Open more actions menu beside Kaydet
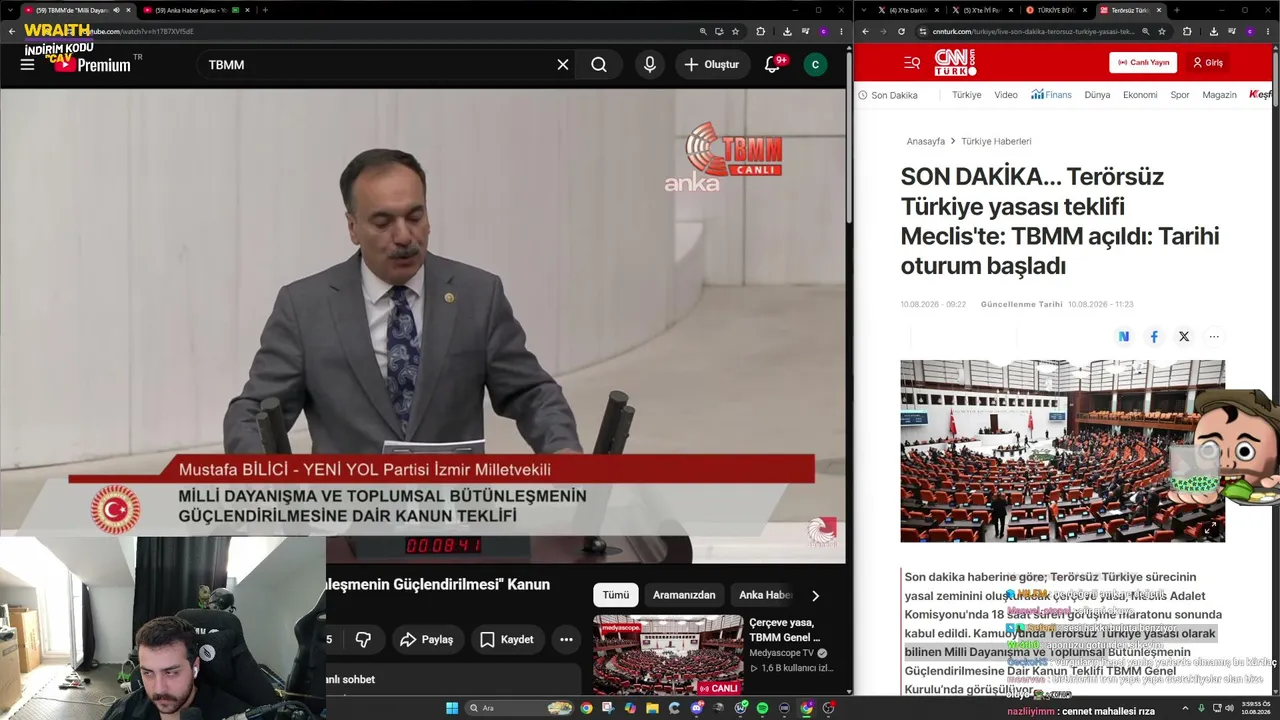Viewport: 1280px width, 720px height. (x=566, y=639)
